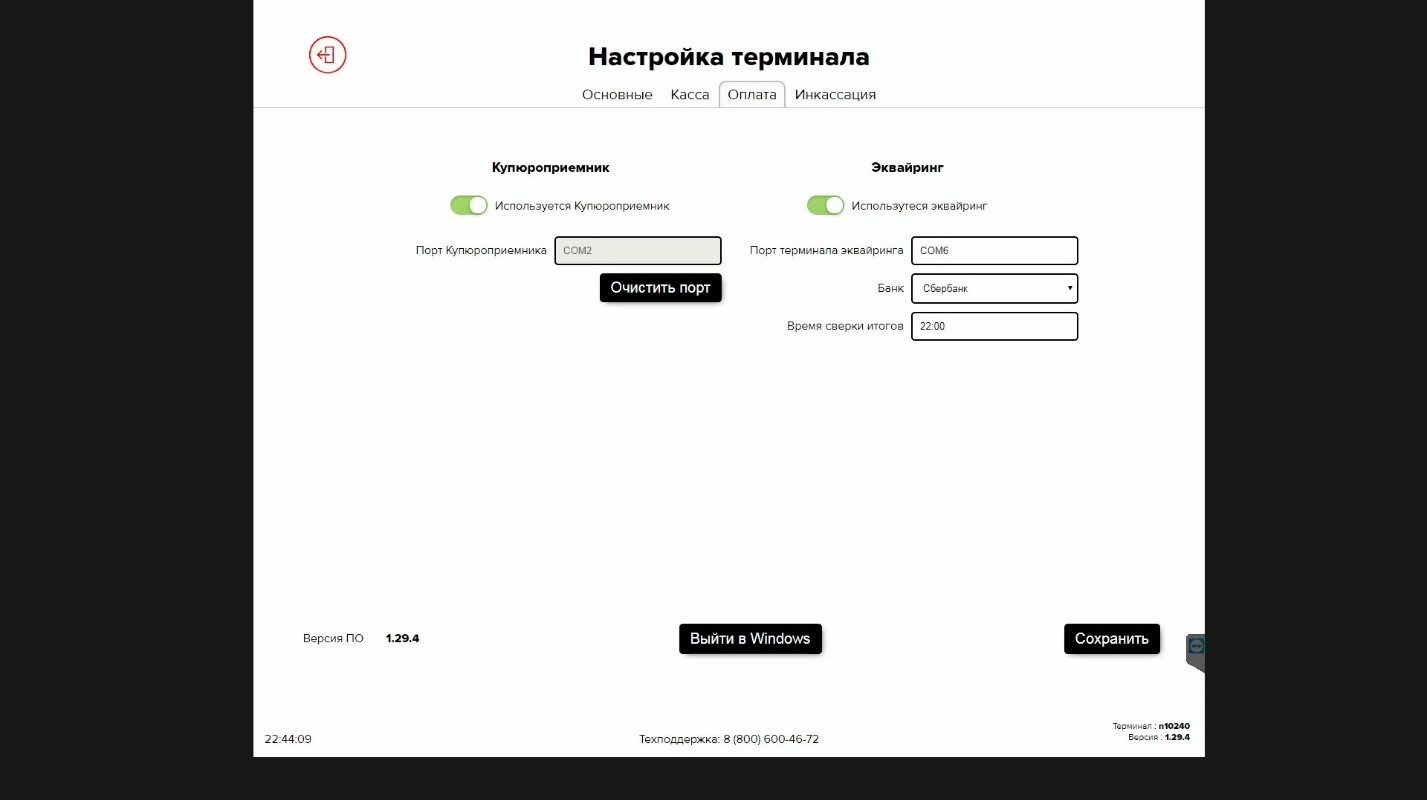This screenshot has width=1427, height=800.
Task: Select the Оплата tab
Action: 752,95
